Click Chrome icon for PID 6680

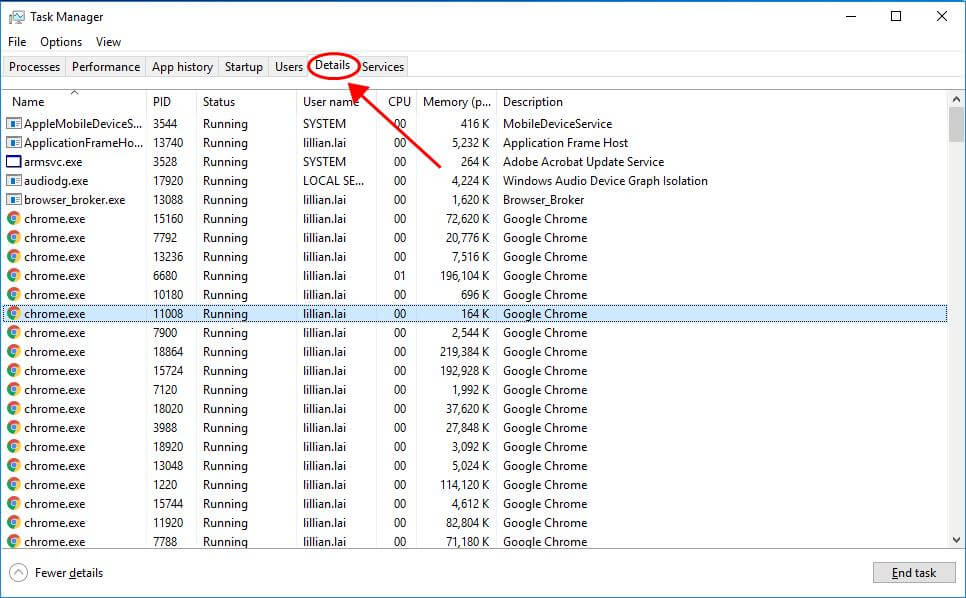coord(14,276)
